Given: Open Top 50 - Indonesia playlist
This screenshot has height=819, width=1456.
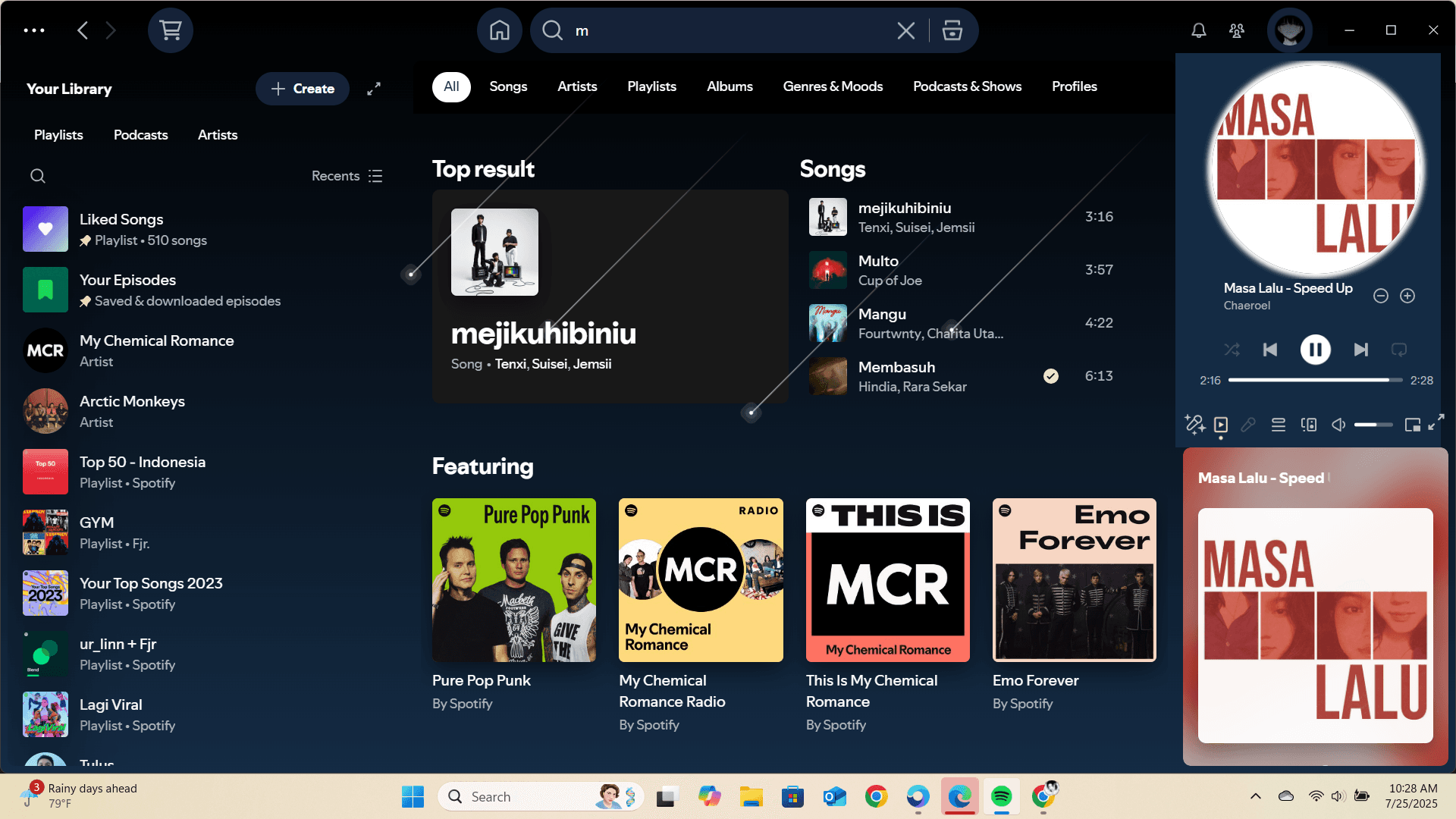Looking at the screenshot, I should [205, 472].
